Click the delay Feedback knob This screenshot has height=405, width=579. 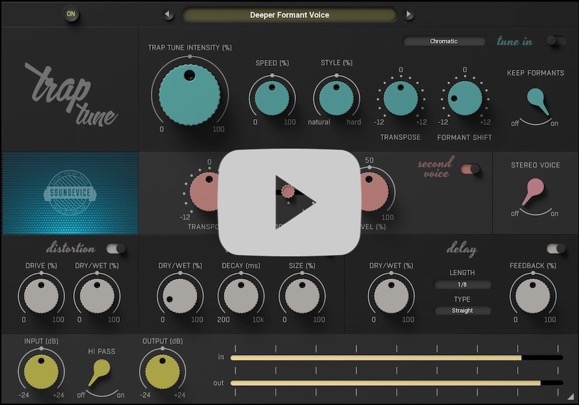pos(532,296)
